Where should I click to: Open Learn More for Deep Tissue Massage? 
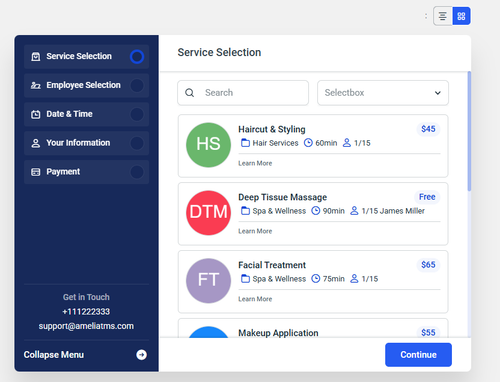point(255,231)
